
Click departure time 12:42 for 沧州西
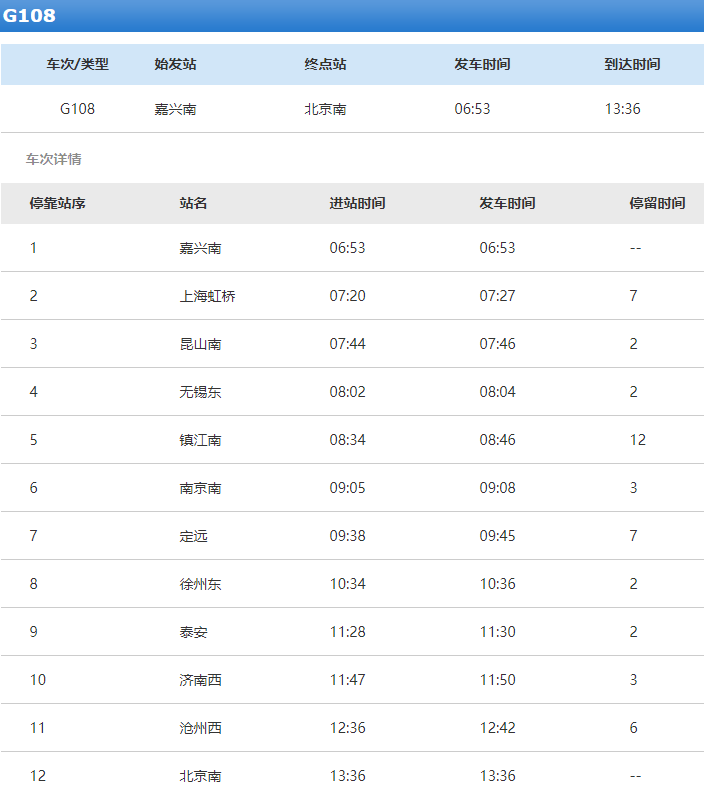click(497, 727)
